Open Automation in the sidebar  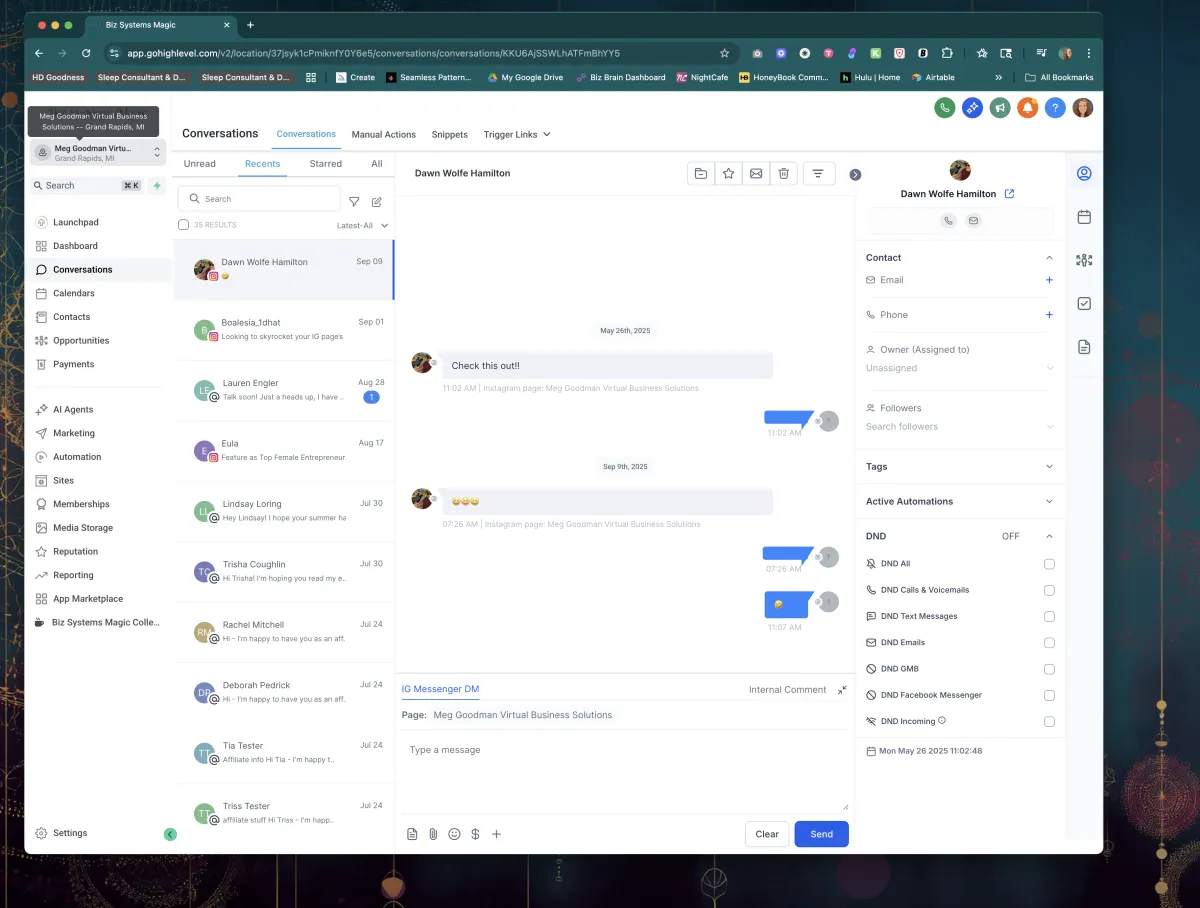(x=77, y=457)
